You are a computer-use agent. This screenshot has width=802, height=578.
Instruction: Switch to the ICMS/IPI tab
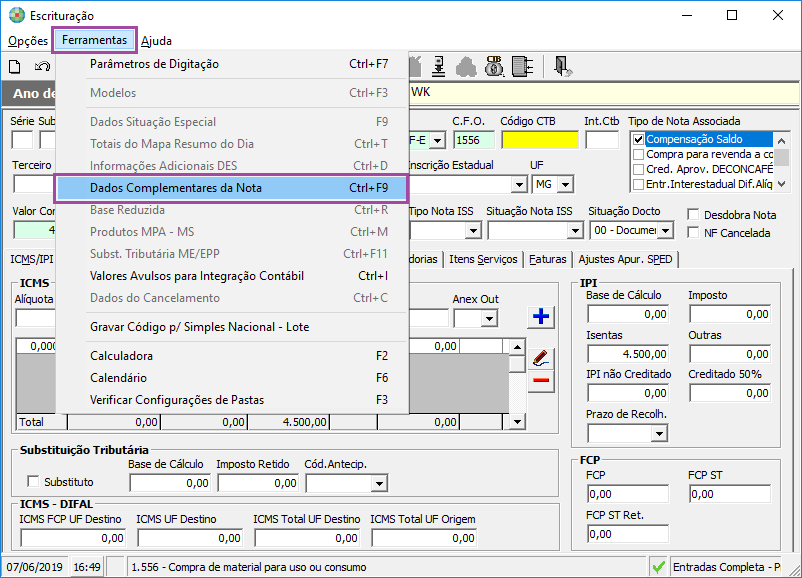point(32,259)
